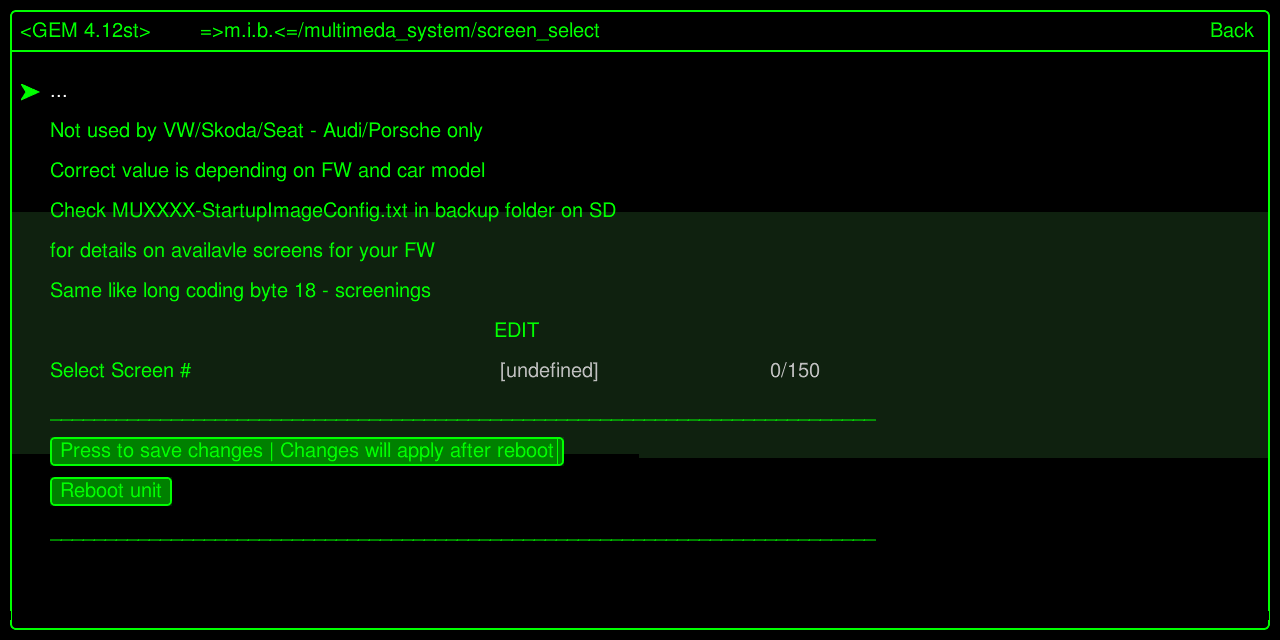Click the "for details on availavle screens" line
Screen dimensions: 1280x640
pos(242,251)
